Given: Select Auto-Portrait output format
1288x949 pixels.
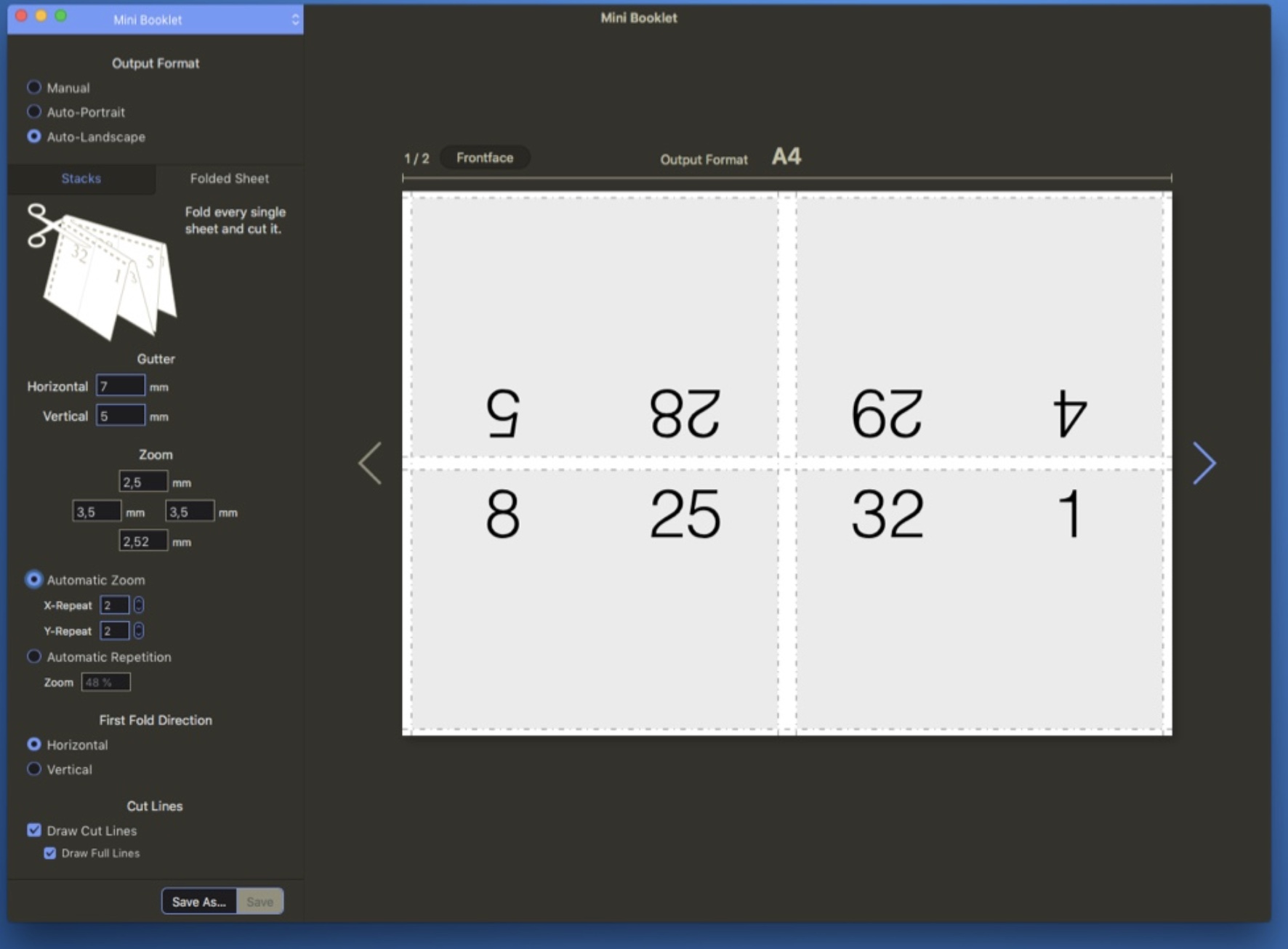Looking at the screenshot, I should (x=34, y=112).
